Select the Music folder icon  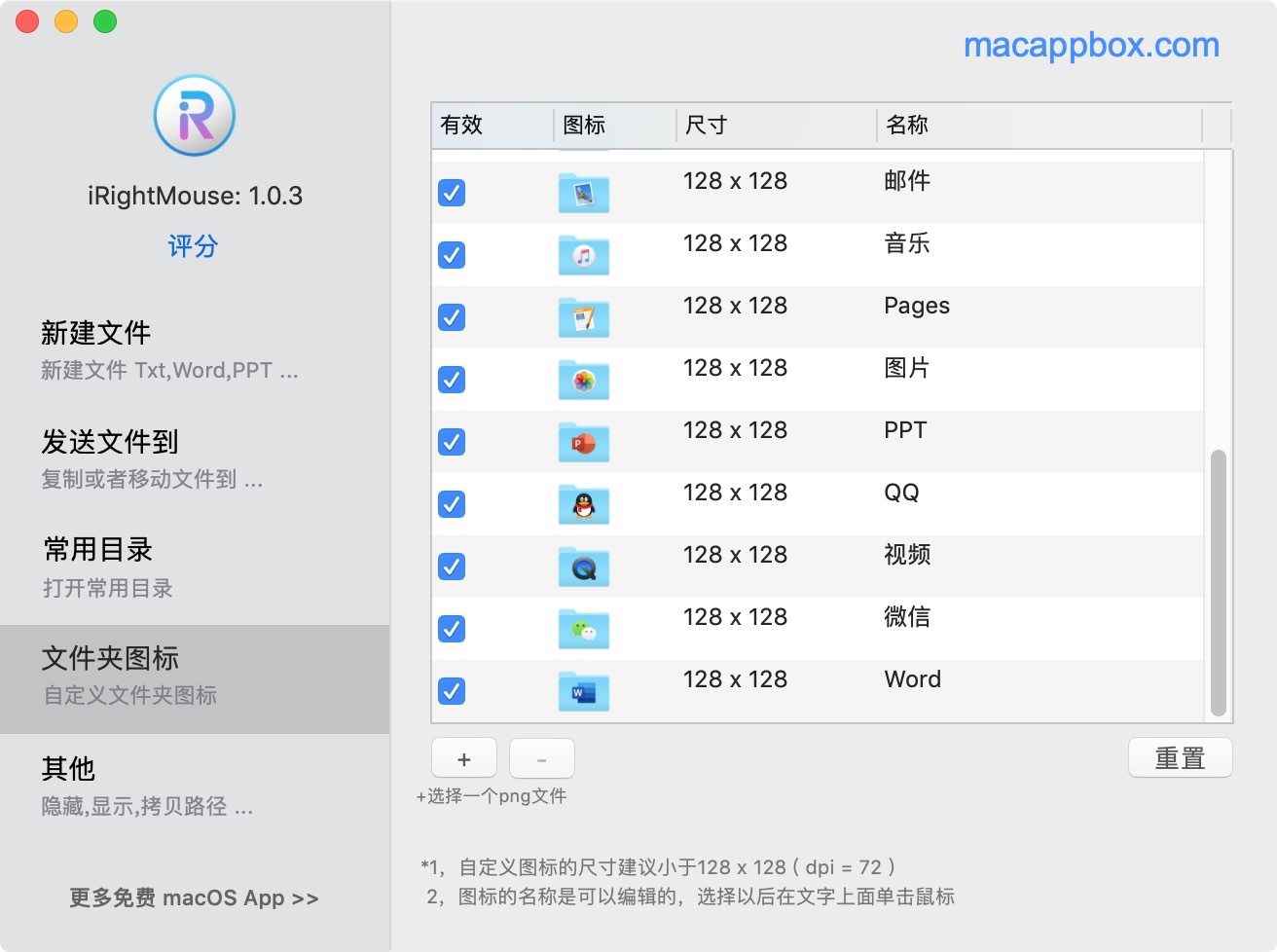coord(584,255)
